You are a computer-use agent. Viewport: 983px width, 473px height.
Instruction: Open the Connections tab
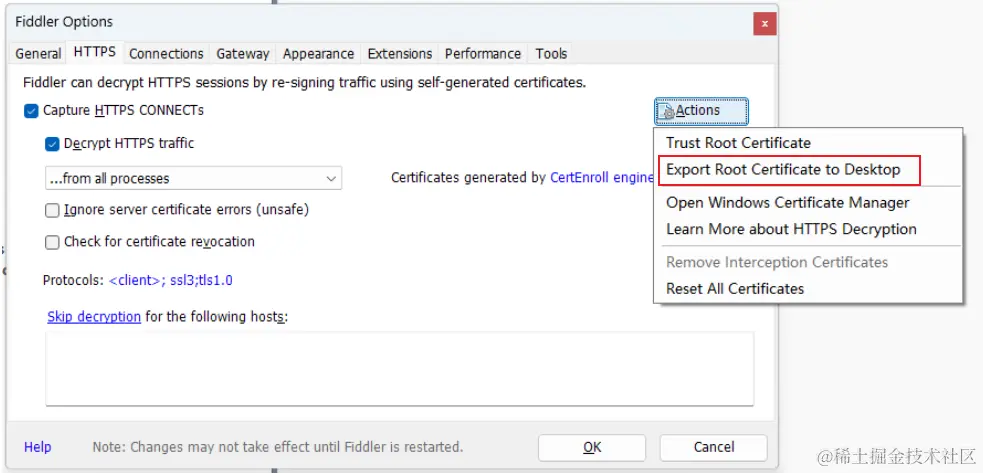166,54
